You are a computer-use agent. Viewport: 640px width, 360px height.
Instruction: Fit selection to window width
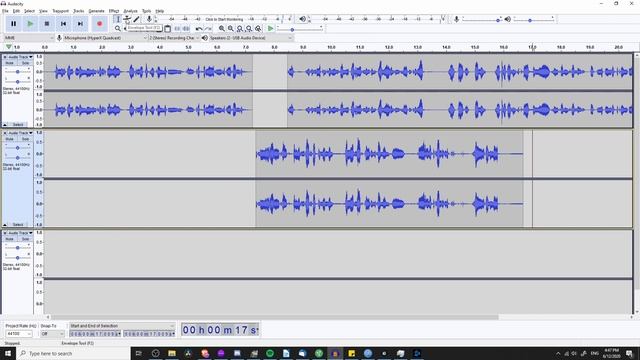click(x=240, y=29)
